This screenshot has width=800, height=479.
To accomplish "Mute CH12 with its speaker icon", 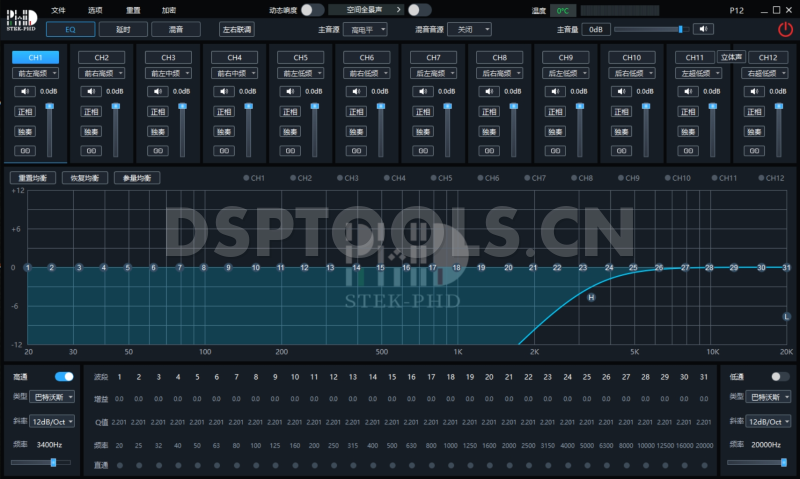I will 754,91.
